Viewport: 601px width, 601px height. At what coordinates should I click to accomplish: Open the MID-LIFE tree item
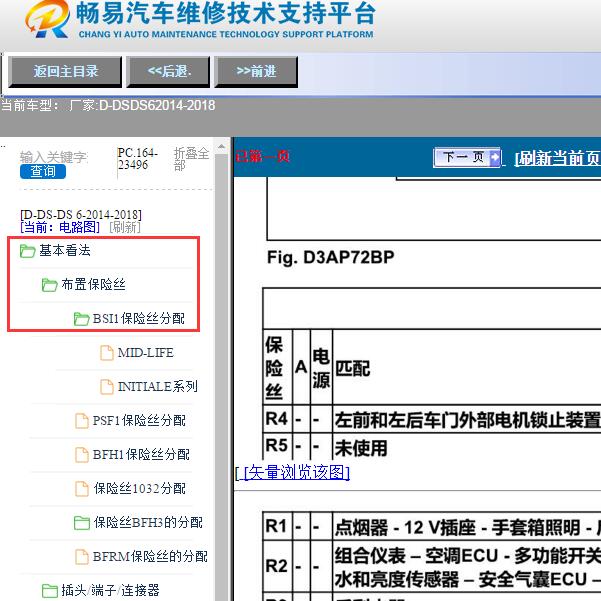click(145, 353)
